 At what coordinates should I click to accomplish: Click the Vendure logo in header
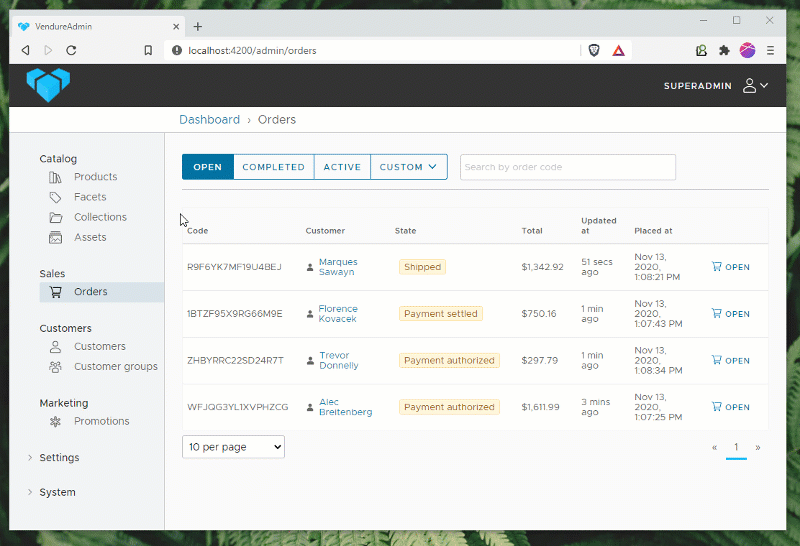coord(49,85)
